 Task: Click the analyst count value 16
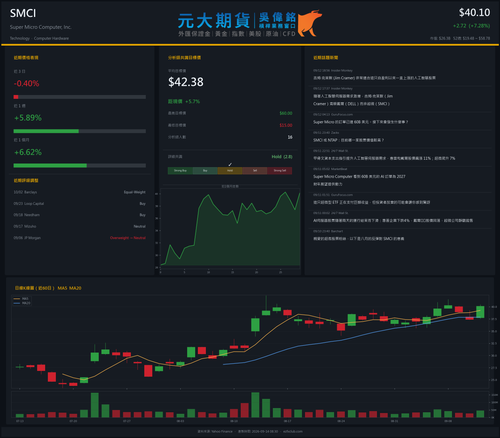click(290, 137)
